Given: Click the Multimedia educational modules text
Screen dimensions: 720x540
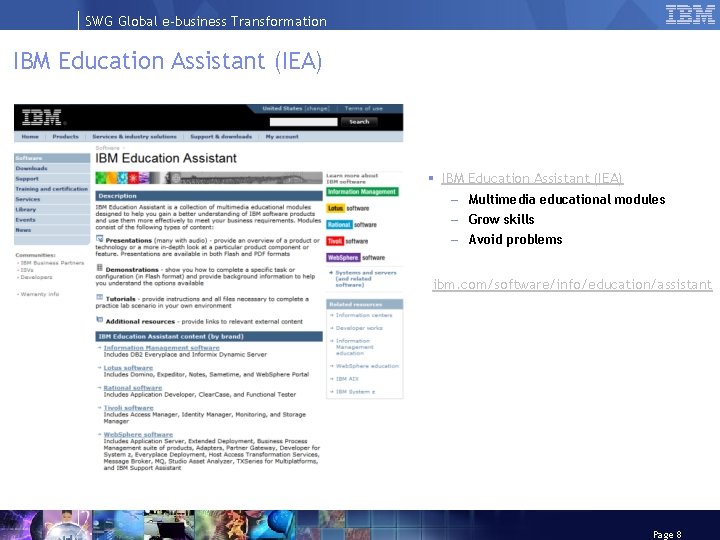Looking at the screenshot, I should pos(567,199).
